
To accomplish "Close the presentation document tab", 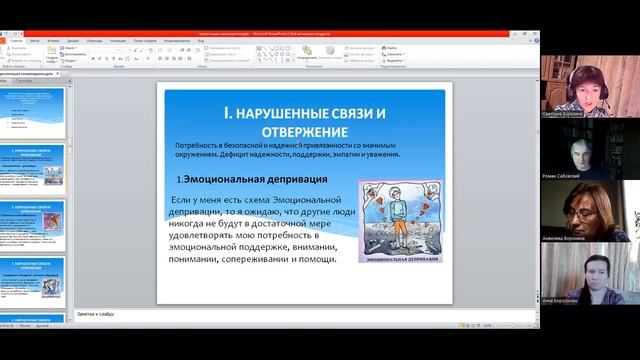I will tap(58, 74).
